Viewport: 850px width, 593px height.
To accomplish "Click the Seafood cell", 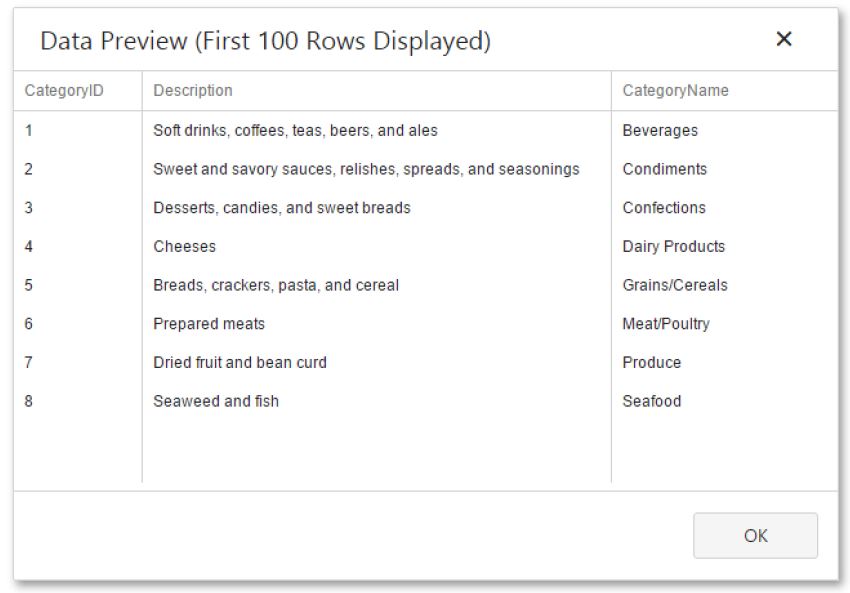I will point(652,401).
